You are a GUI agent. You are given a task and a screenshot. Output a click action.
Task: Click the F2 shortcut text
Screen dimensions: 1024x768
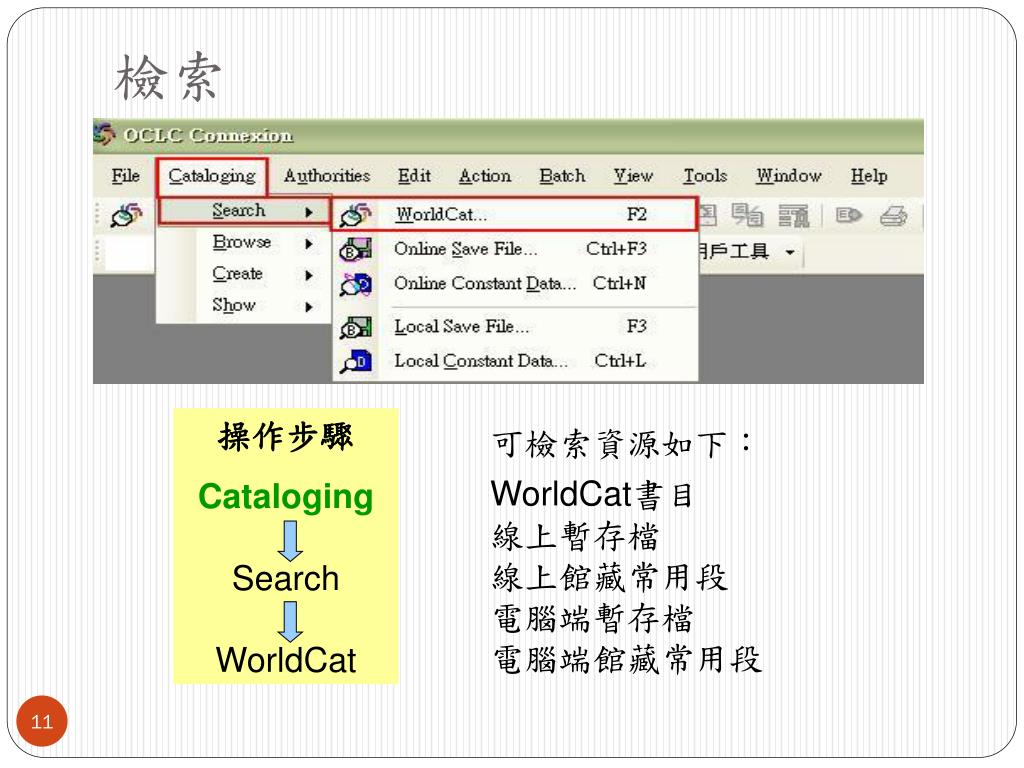click(x=636, y=214)
